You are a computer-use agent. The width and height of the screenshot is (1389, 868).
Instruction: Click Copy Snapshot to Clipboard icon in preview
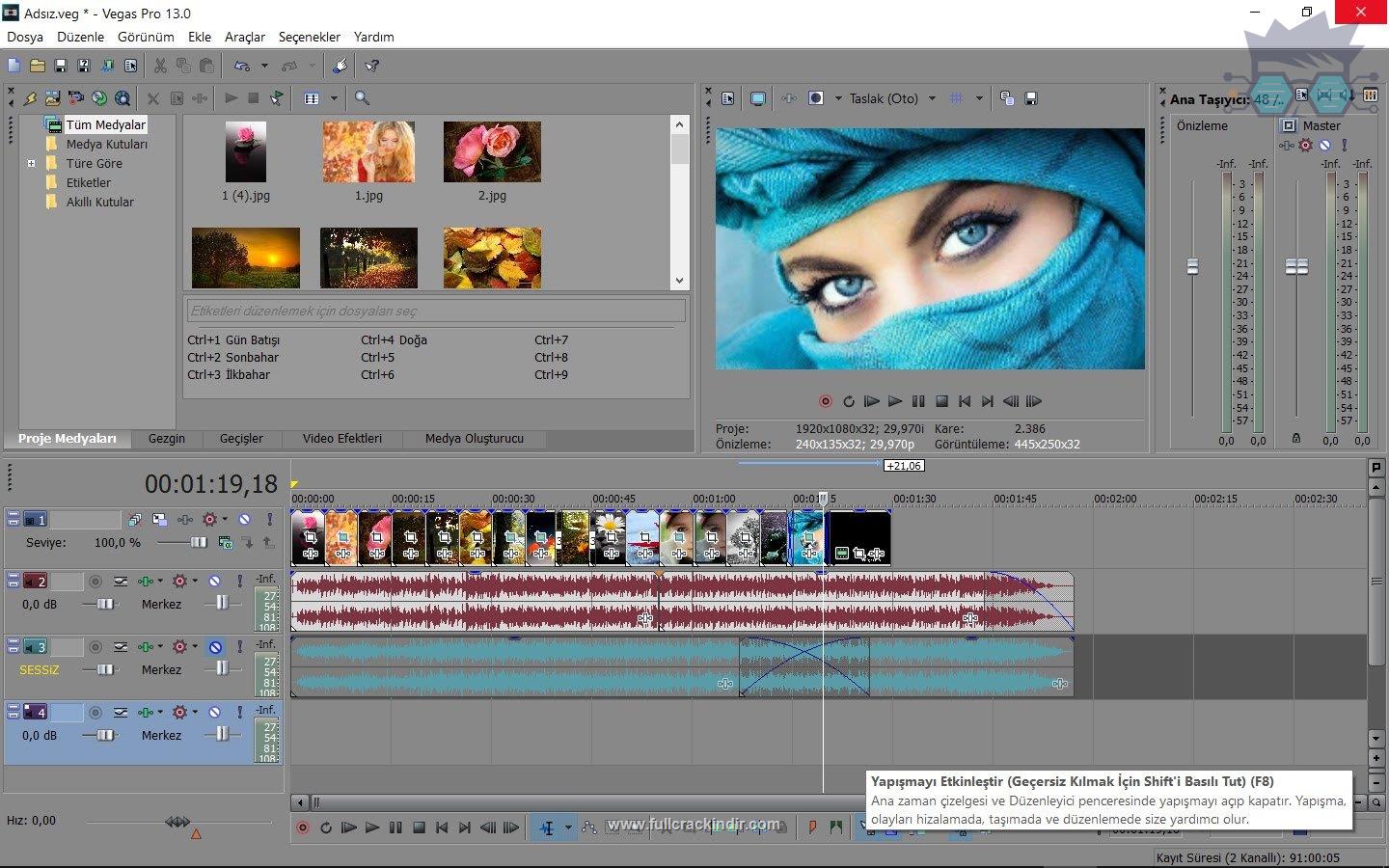click(x=1007, y=98)
